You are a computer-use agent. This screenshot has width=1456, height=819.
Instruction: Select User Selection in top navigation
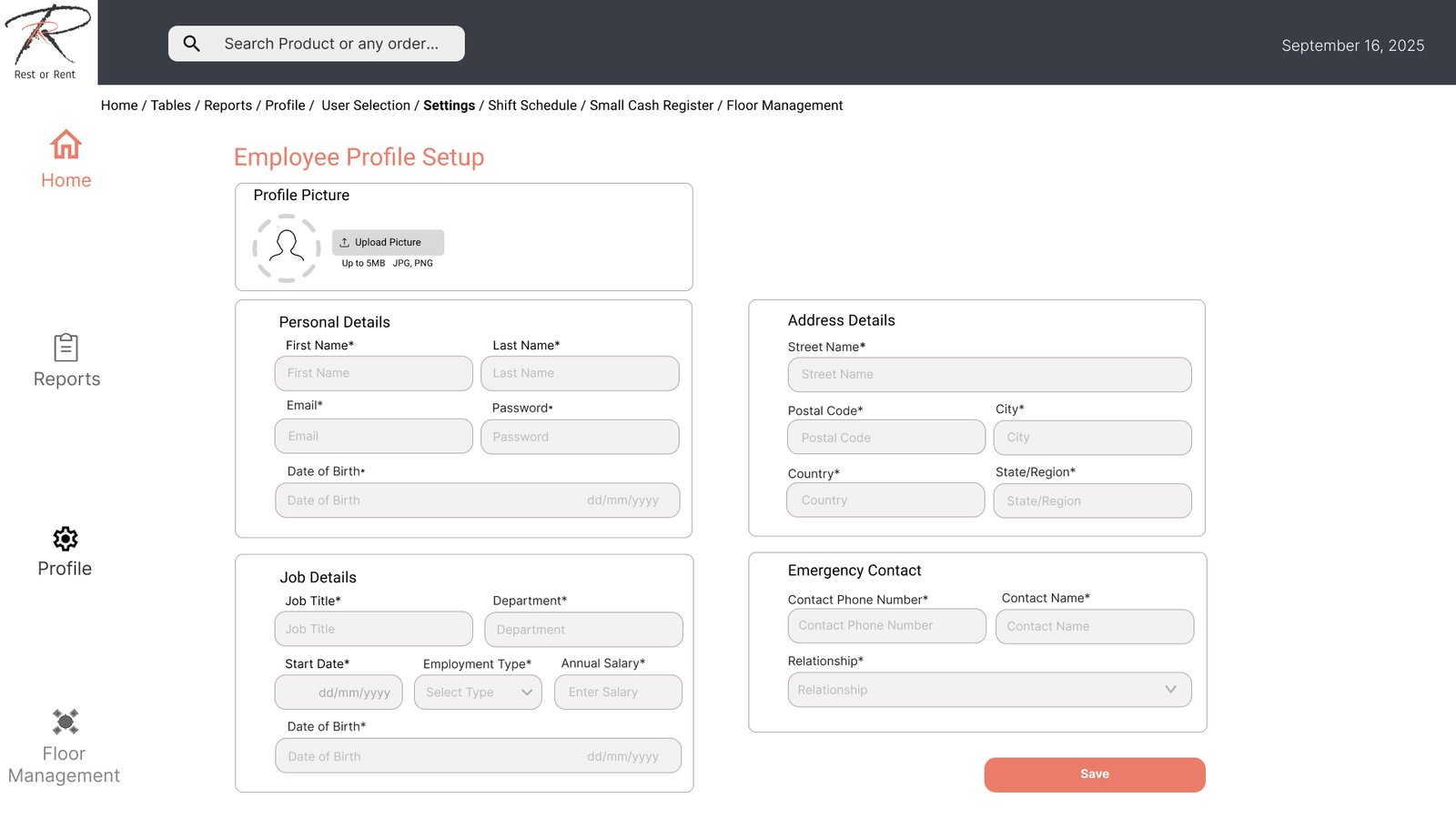366,106
